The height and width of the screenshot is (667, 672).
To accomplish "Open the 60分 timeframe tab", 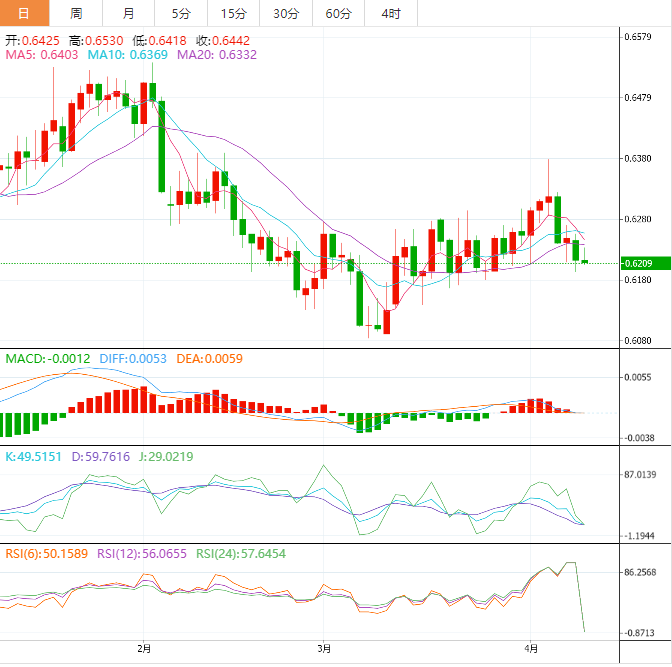I will [x=338, y=14].
